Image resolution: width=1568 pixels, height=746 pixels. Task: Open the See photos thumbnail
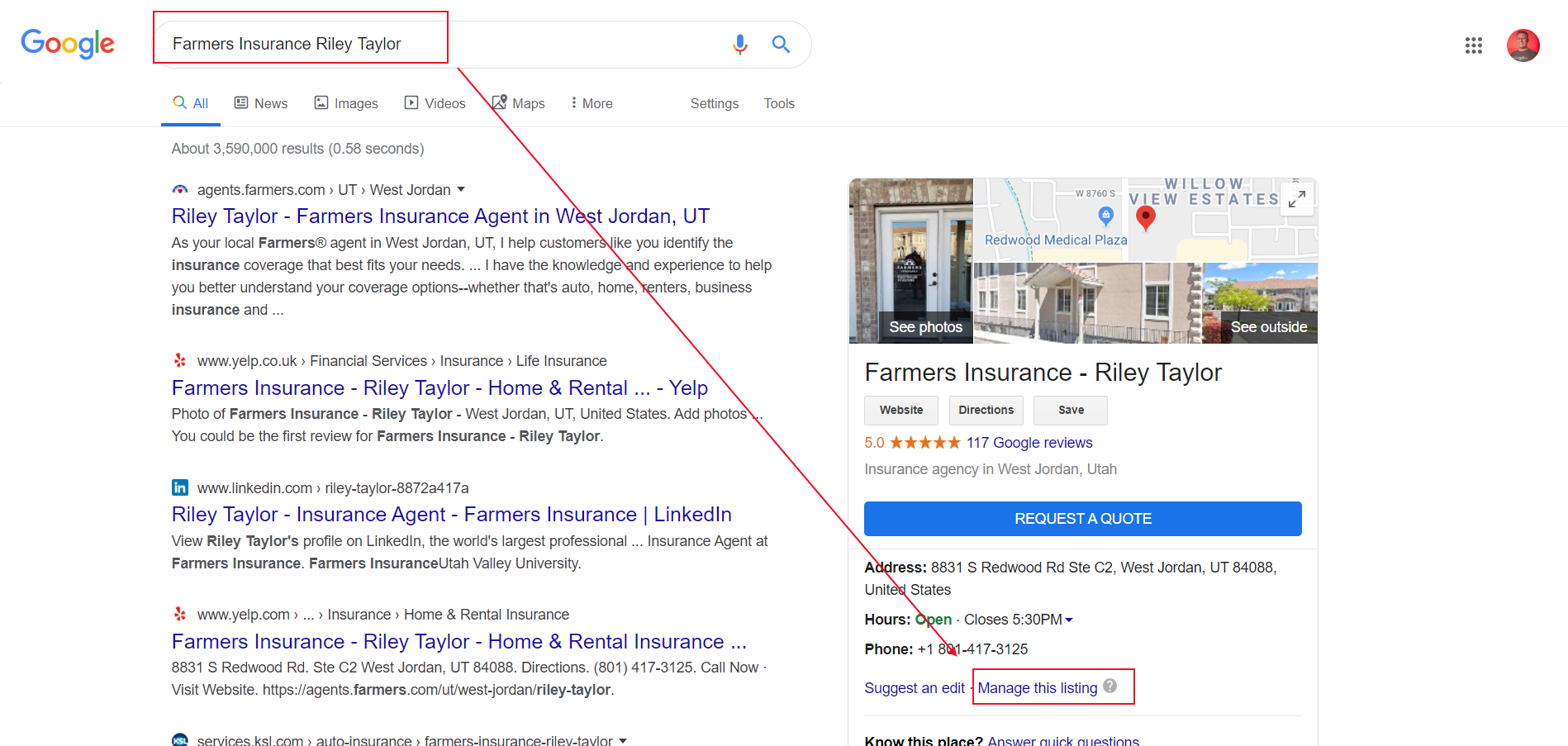tap(911, 261)
